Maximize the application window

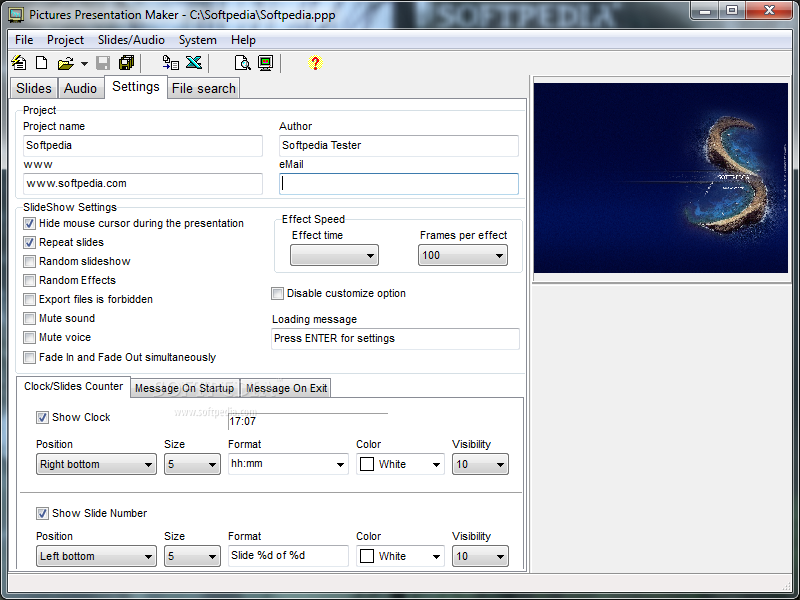[x=732, y=10]
